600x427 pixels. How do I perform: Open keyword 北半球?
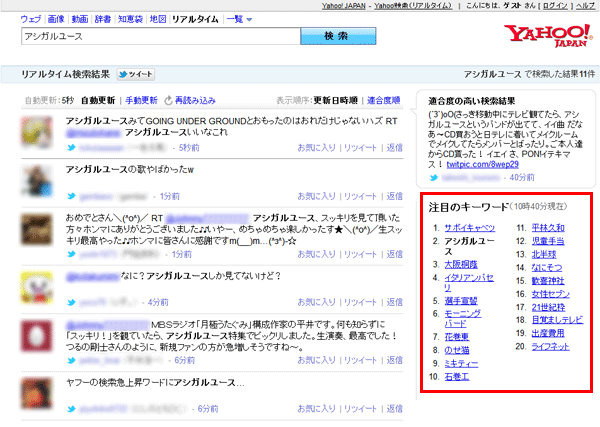coord(544,254)
